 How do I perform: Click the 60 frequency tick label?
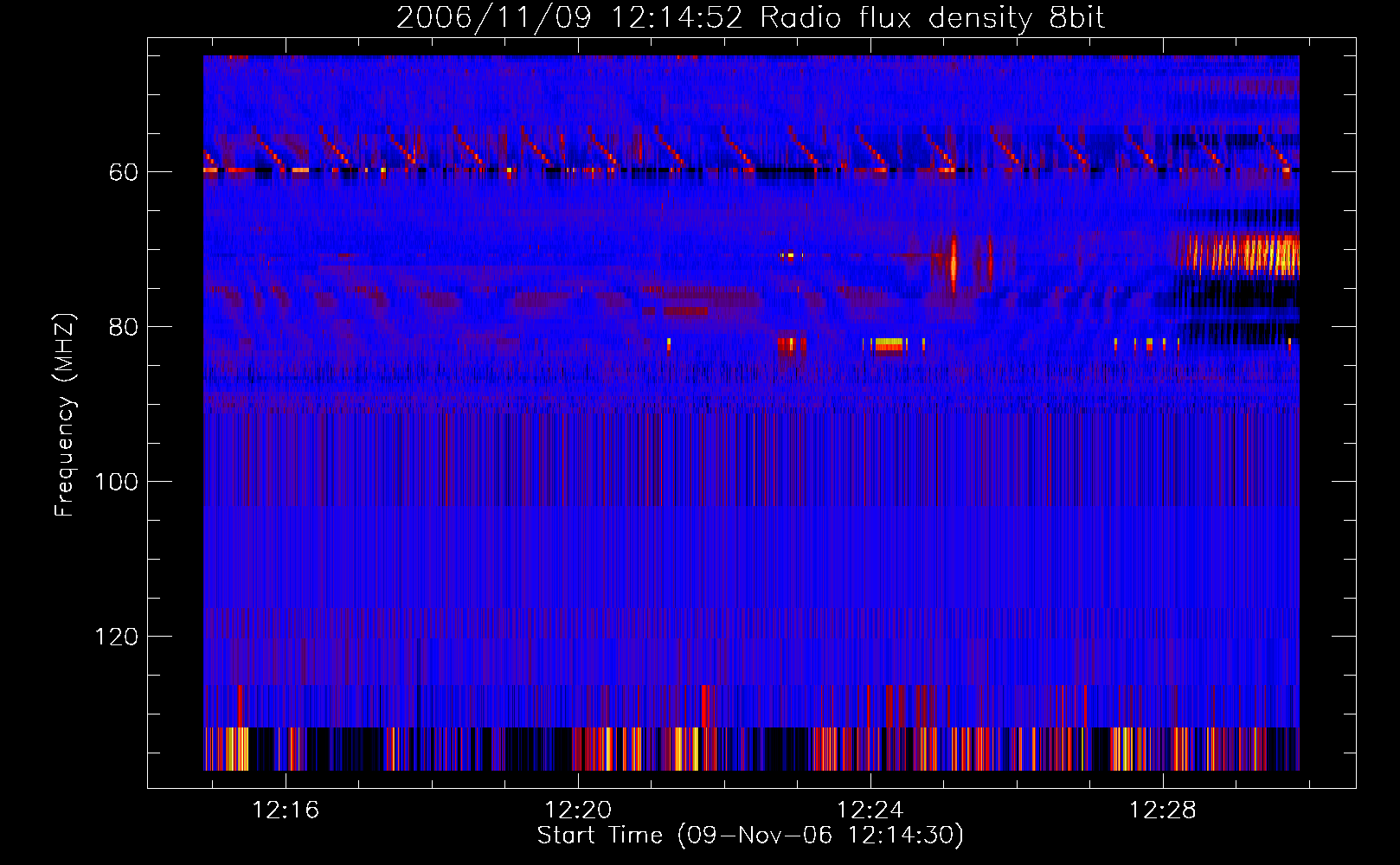124,172
